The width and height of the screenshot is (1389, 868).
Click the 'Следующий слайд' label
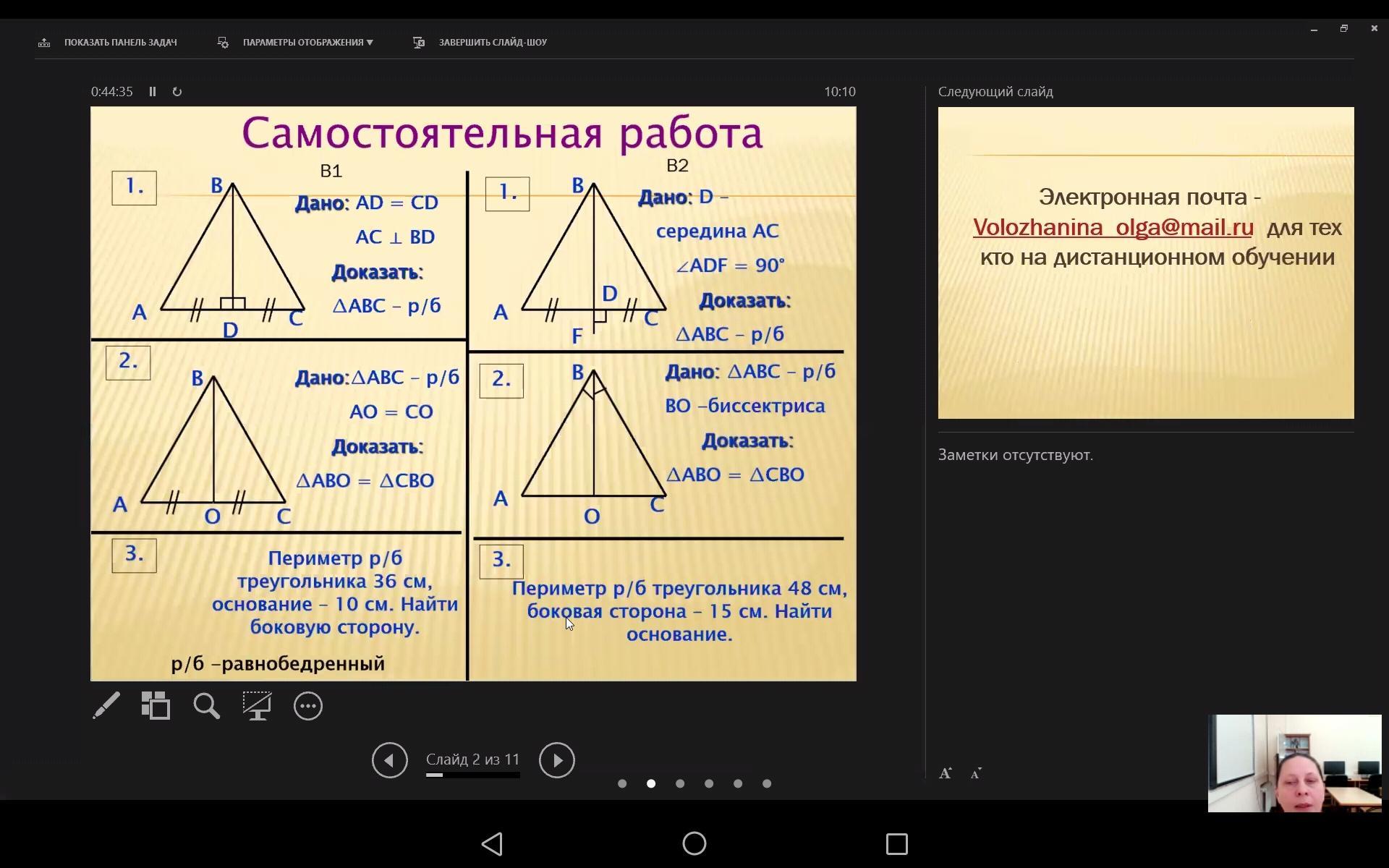(x=995, y=92)
